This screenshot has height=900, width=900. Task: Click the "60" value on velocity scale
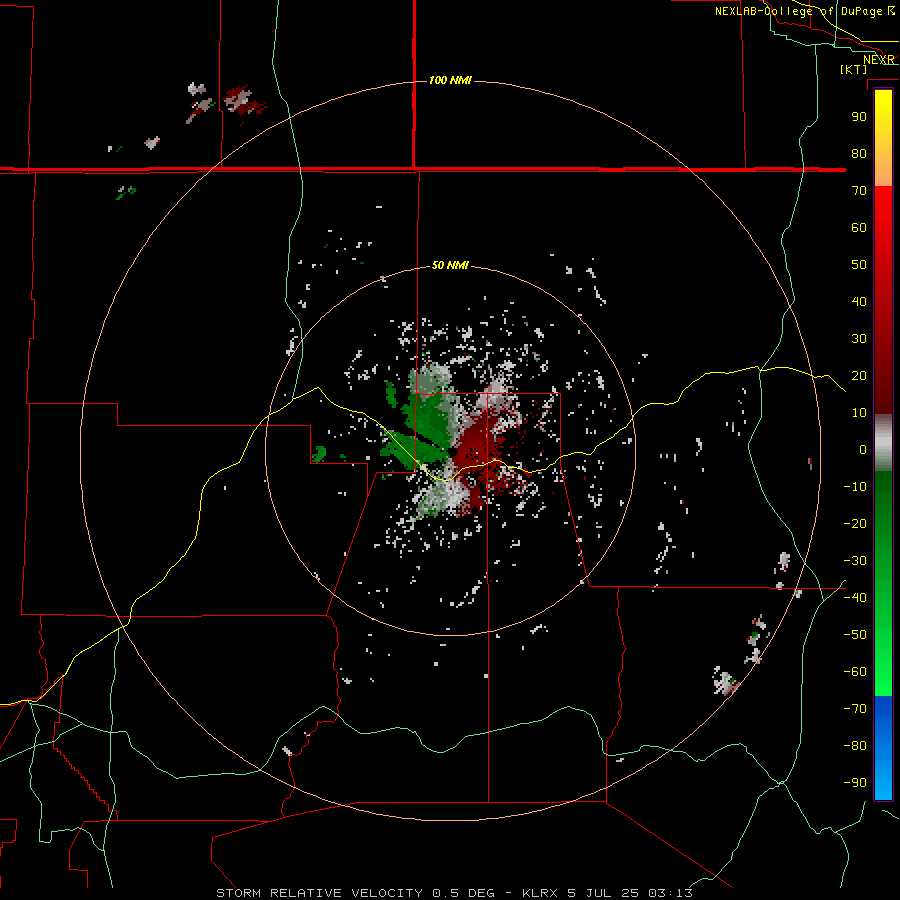(x=859, y=227)
